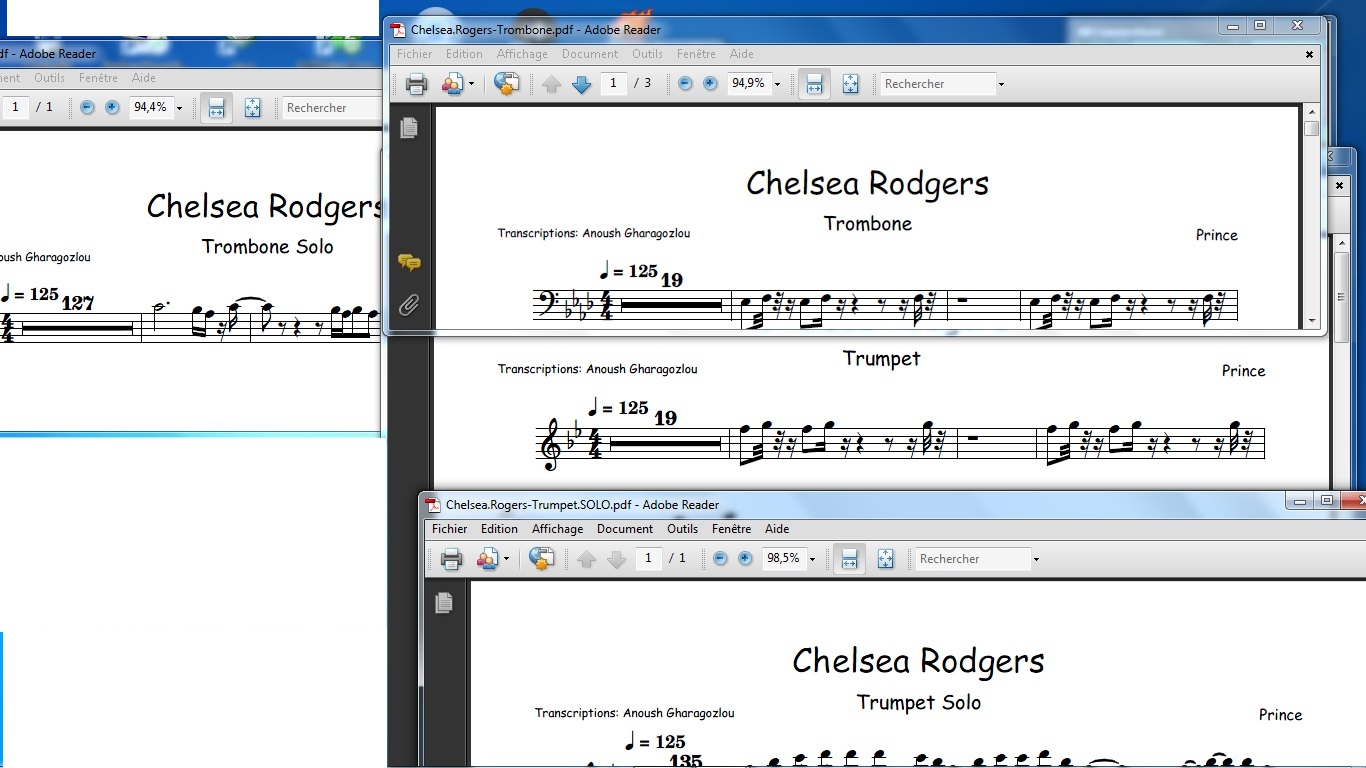Click page number field in Trombone.pdf toolbar
1366x768 pixels.
[613, 84]
